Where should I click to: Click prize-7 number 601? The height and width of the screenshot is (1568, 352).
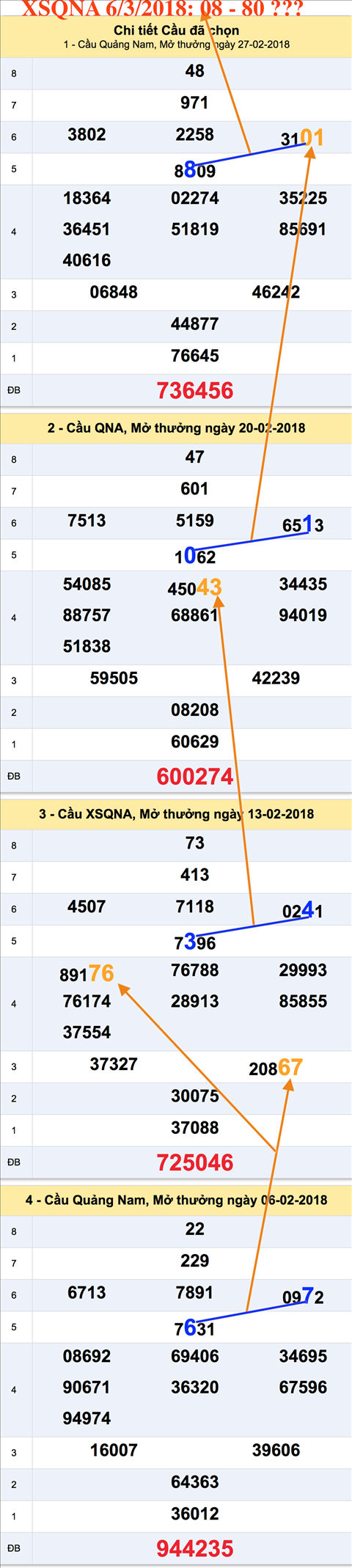click(x=195, y=488)
